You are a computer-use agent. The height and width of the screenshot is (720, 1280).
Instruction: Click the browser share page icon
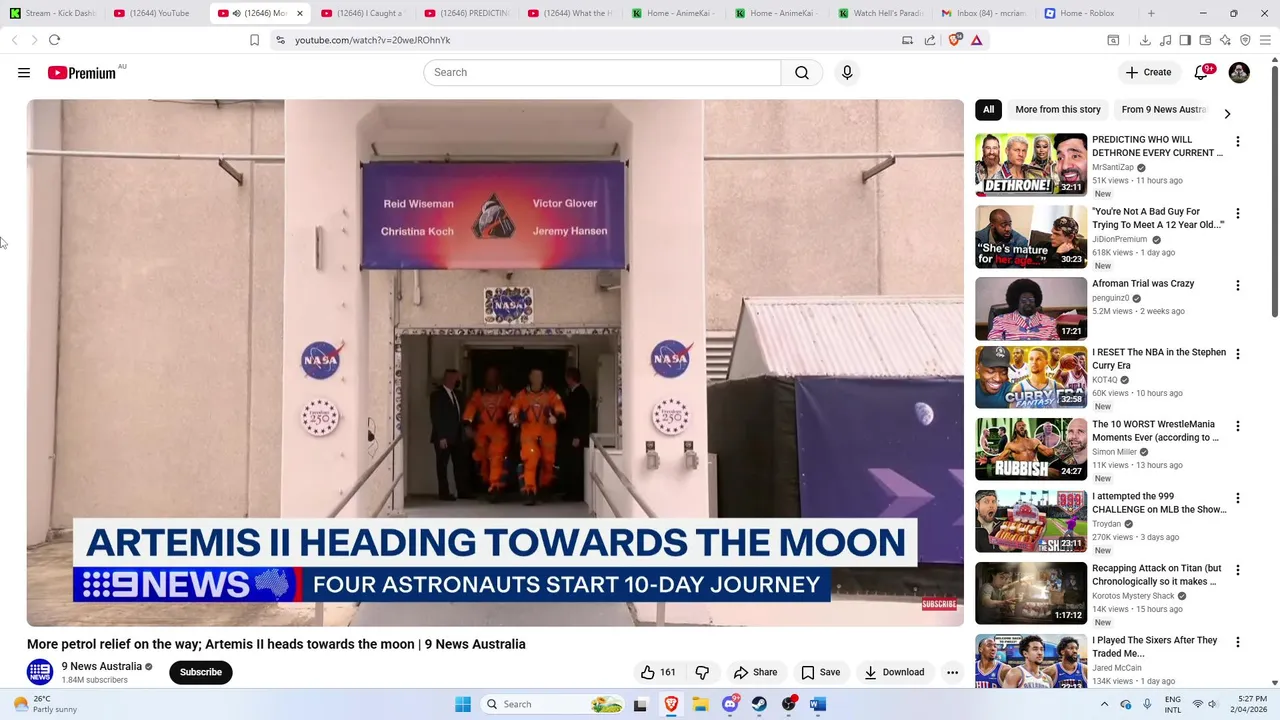(930, 40)
